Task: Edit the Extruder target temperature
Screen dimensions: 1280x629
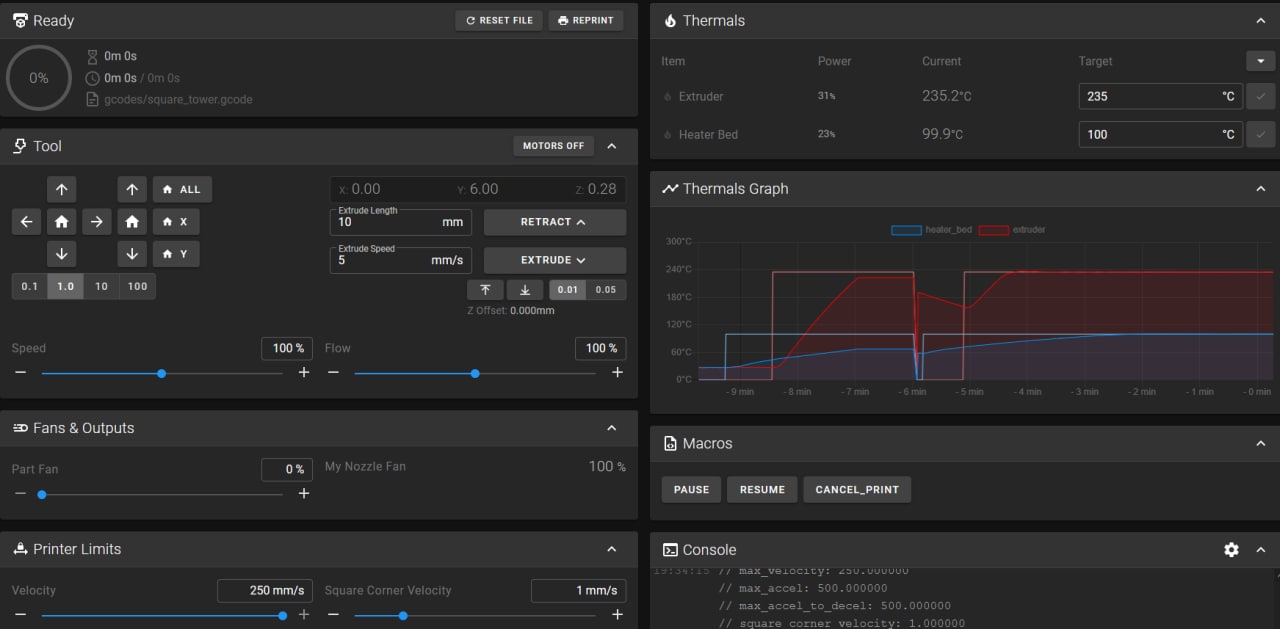Action: (x=1160, y=96)
